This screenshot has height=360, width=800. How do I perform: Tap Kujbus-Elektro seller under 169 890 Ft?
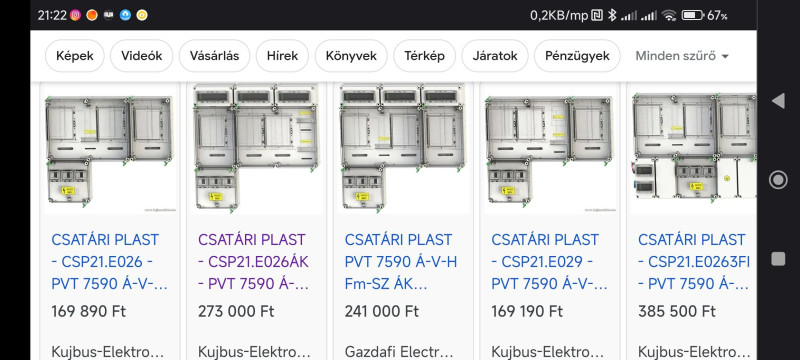(108, 351)
